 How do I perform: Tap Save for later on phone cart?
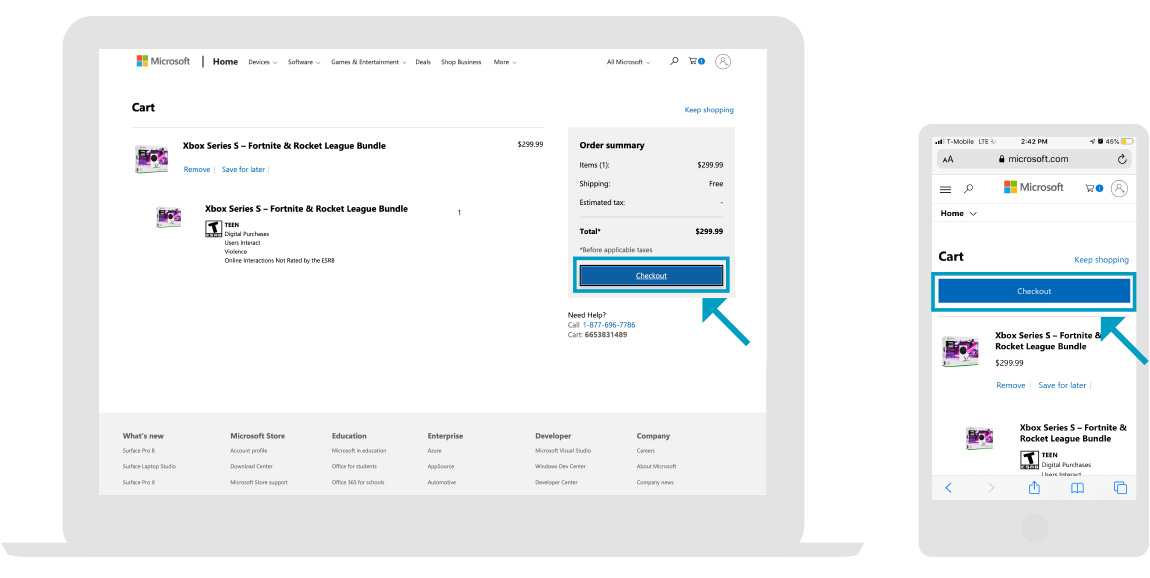coord(1062,385)
